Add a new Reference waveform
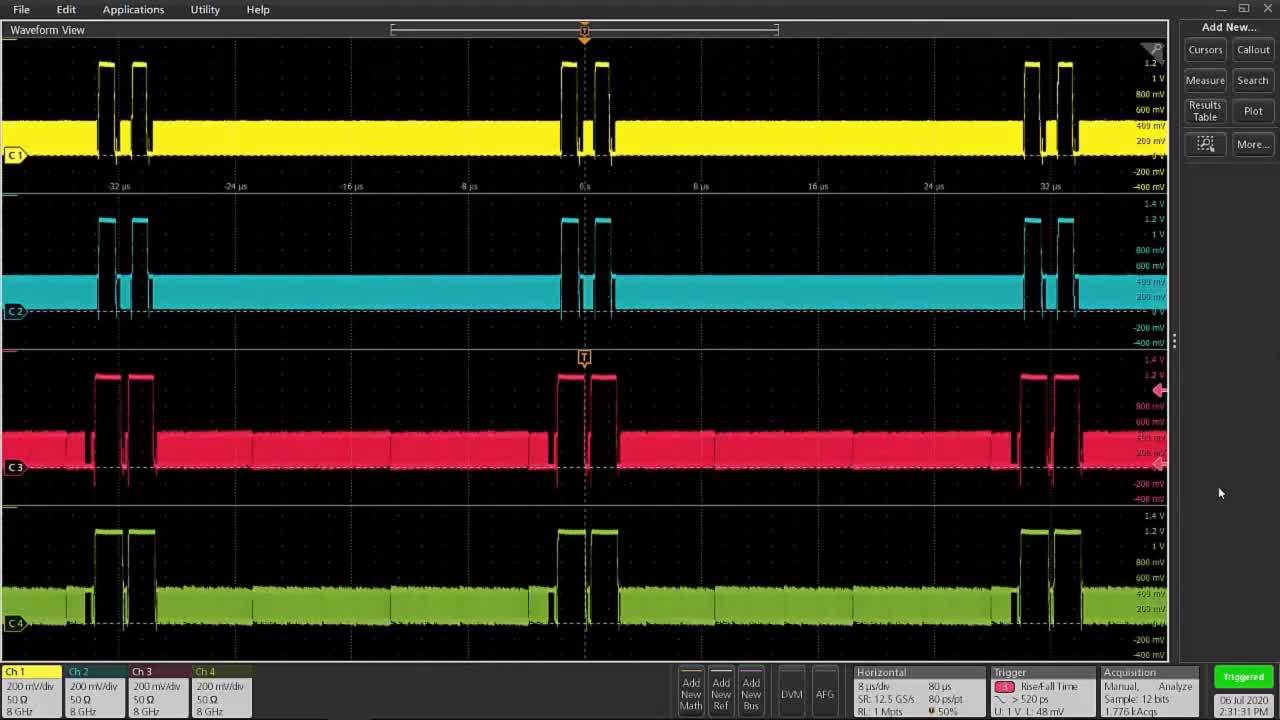 tap(720, 692)
